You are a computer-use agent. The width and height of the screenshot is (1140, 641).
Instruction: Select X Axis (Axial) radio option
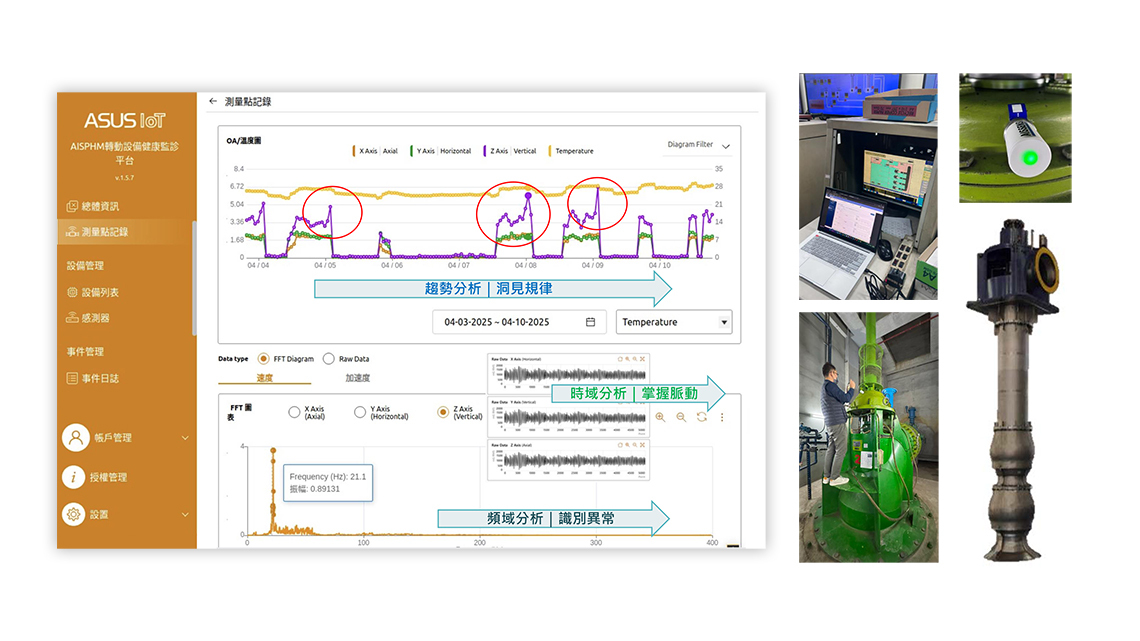(294, 412)
